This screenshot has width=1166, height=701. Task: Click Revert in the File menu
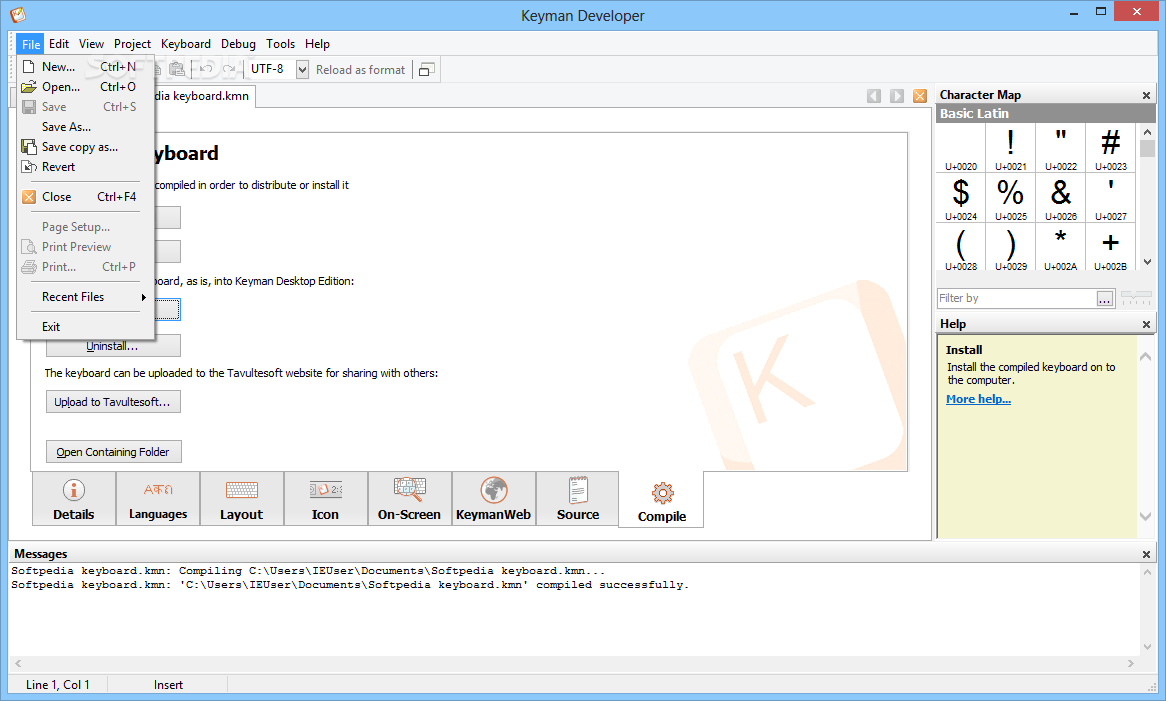click(x=86, y=167)
